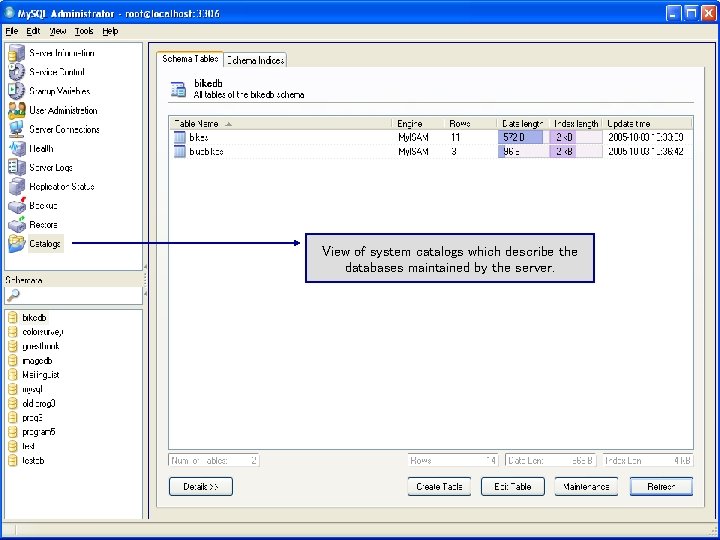Click the prog3 database icon
Viewport: 720px width, 540px height.
(x=13, y=417)
